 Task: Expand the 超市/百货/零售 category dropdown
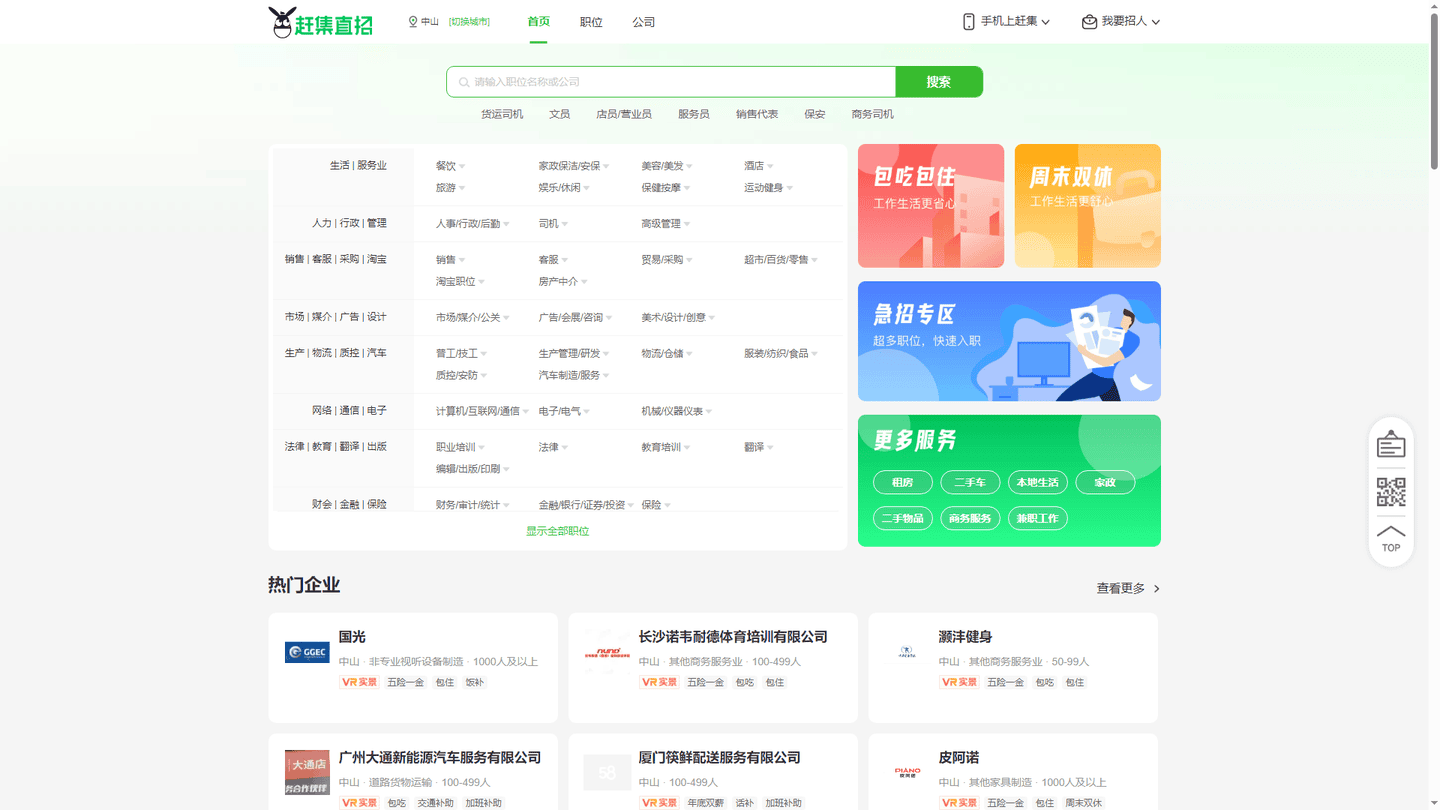815,261
